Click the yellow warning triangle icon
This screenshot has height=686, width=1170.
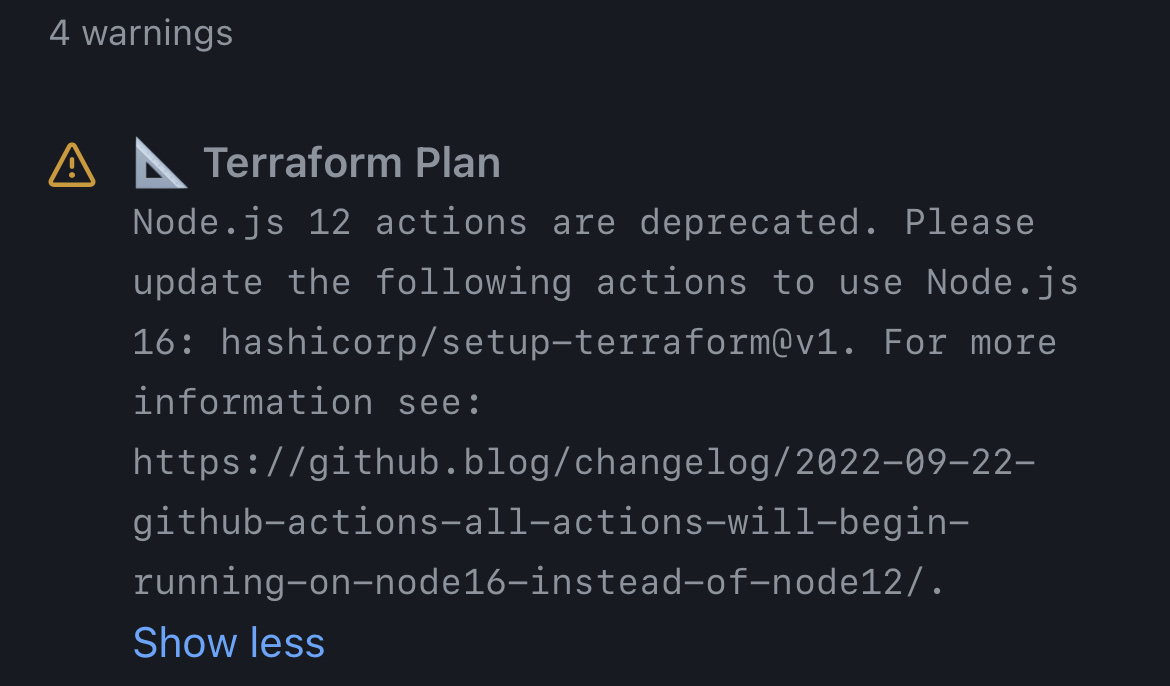point(72,165)
